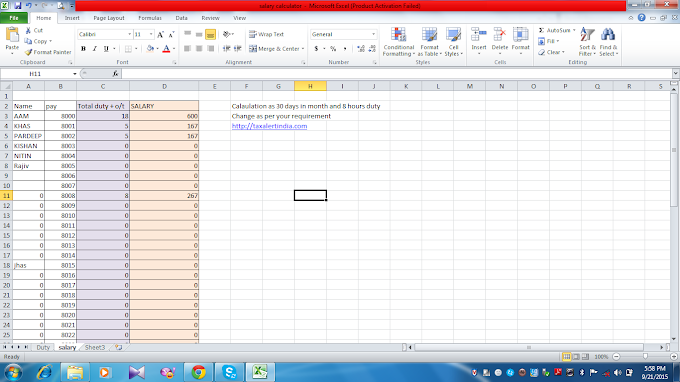Image resolution: width=680 pixels, height=382 pixels.
Task: Toggle Bold formatting
Action: point(83,49)
